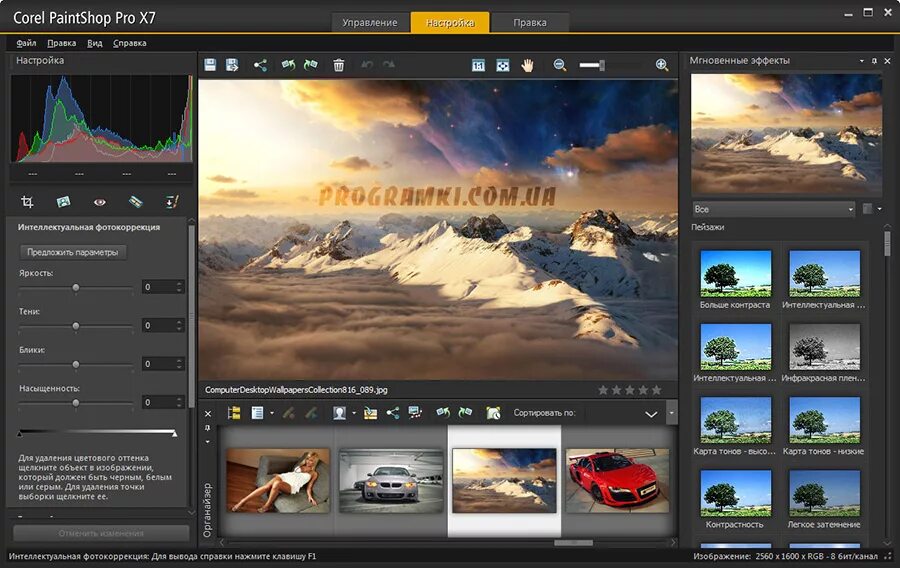Click the Тени slider handle

coord(76,325)
